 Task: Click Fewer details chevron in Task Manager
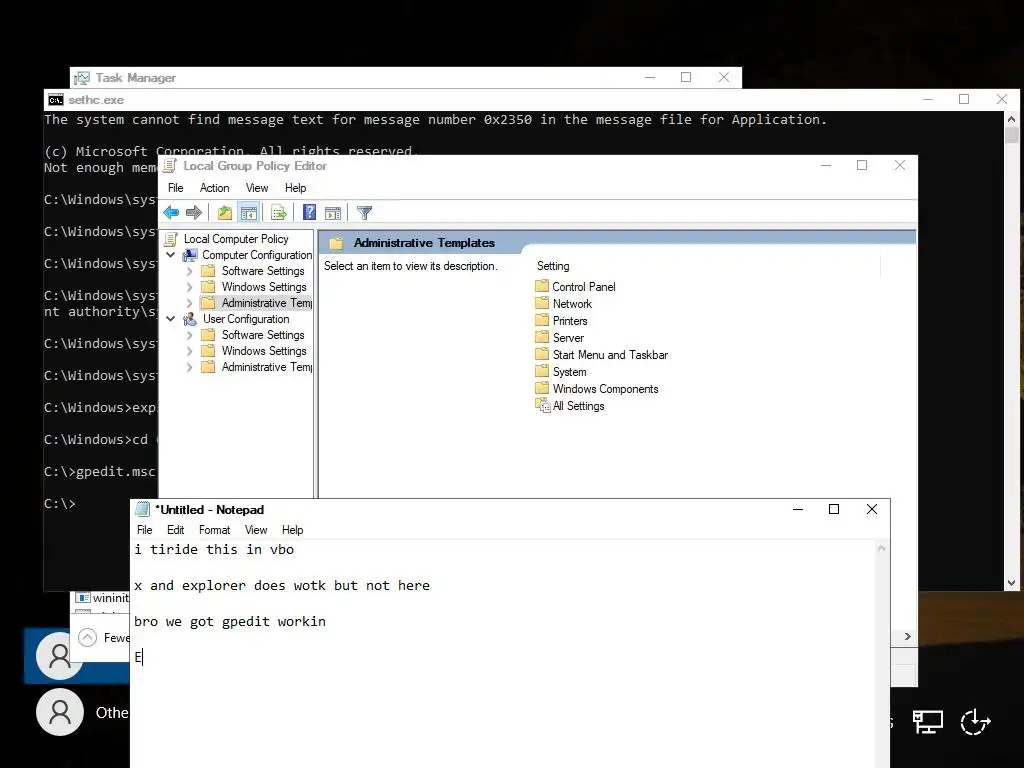[x=88, y=637]
